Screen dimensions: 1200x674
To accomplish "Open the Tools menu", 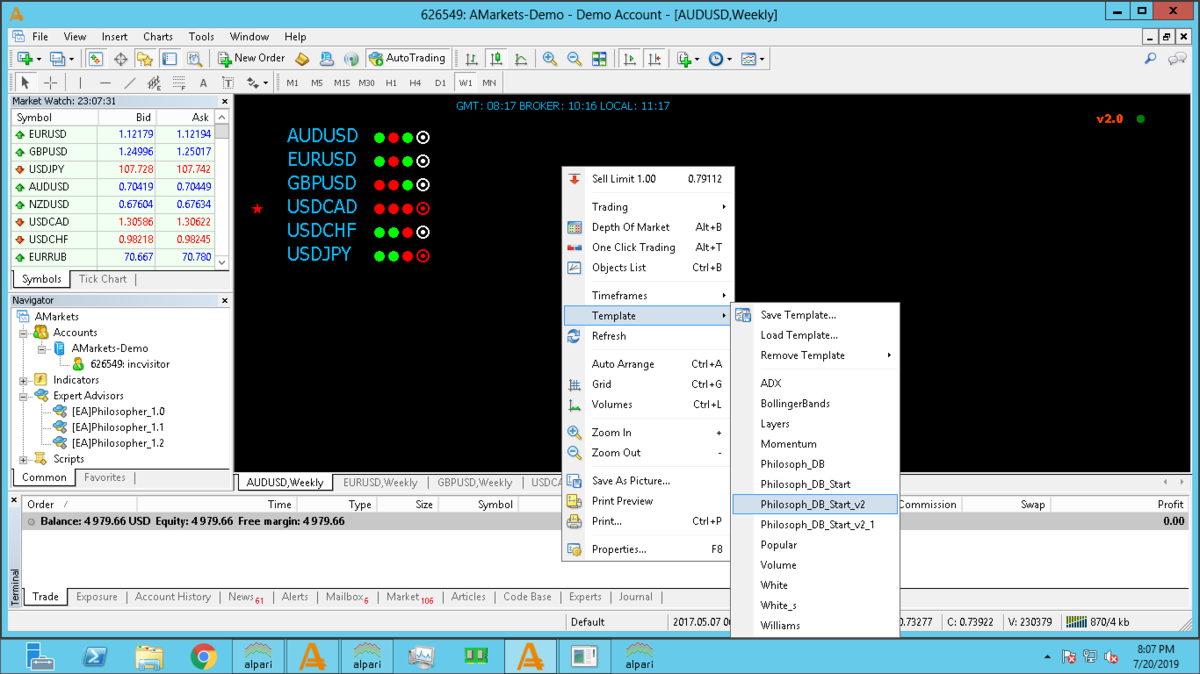I will click(x=202, y=37).
